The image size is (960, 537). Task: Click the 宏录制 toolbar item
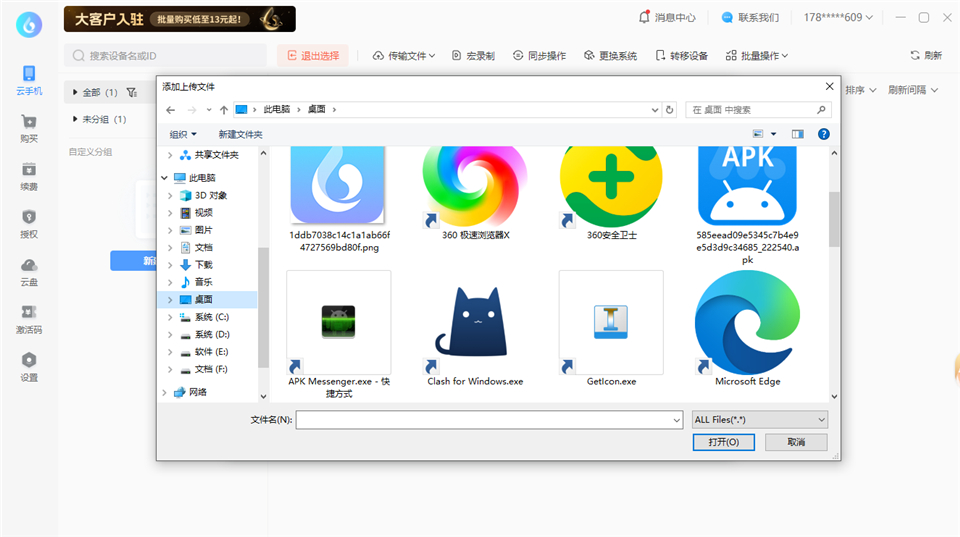[x=473, y=56]
